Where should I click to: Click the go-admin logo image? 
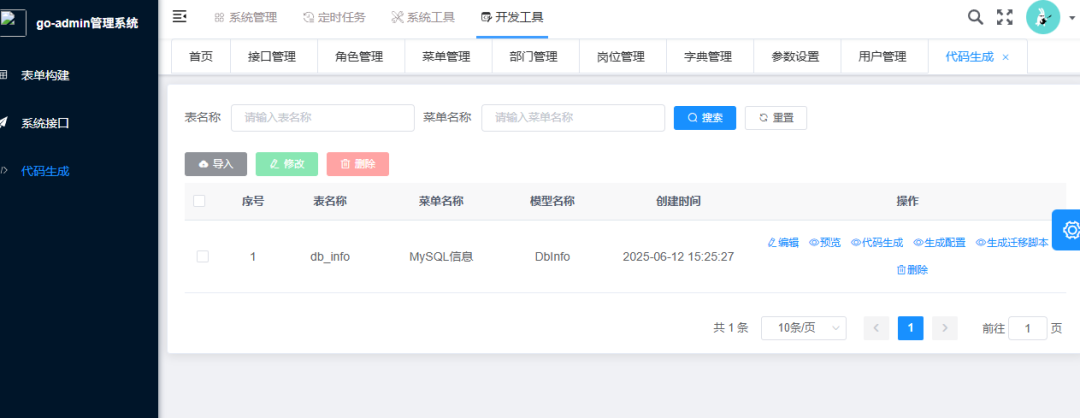(13, 23)
